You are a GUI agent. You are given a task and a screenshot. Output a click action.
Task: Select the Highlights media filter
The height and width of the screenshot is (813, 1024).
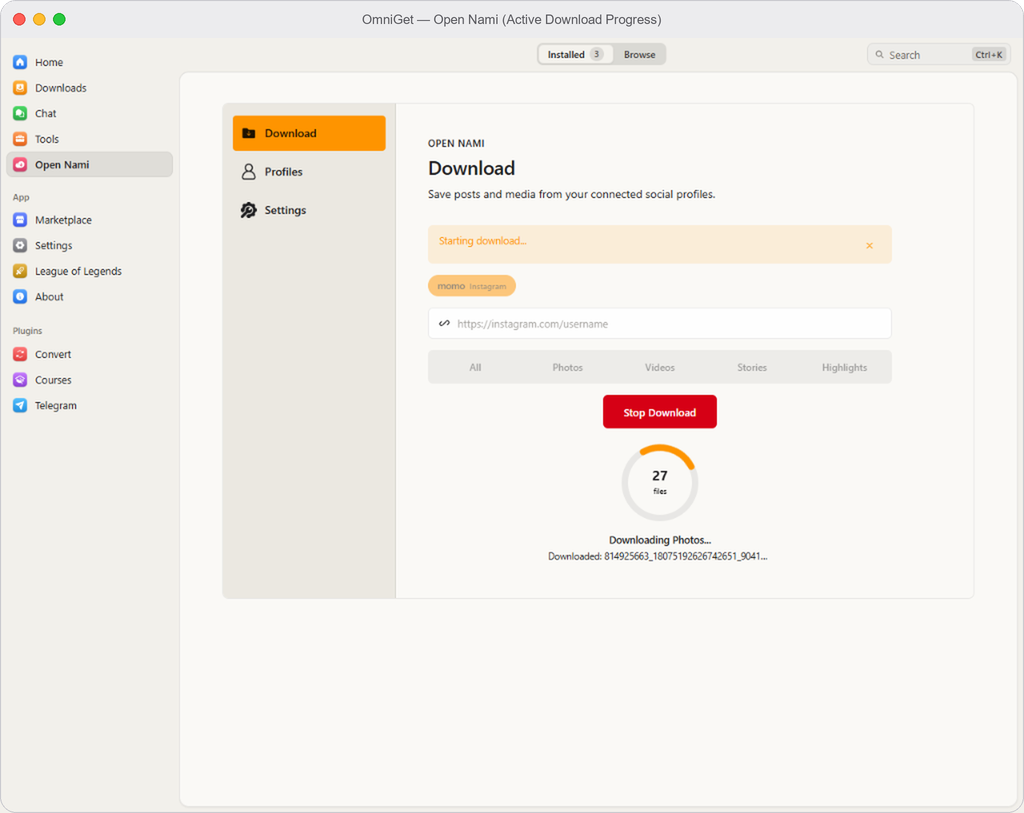coord(844,368)
